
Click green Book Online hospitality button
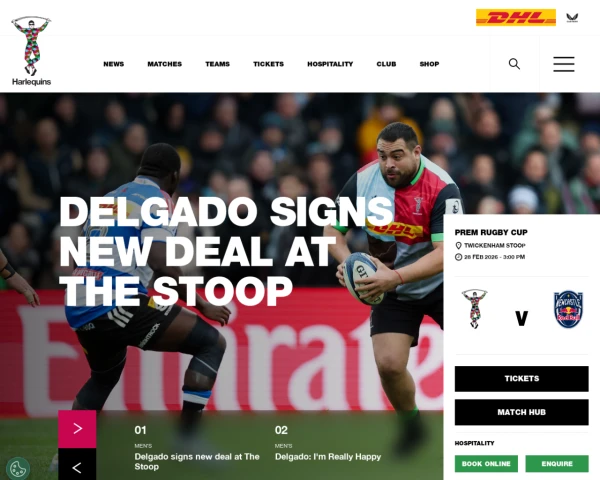(486, 464)
